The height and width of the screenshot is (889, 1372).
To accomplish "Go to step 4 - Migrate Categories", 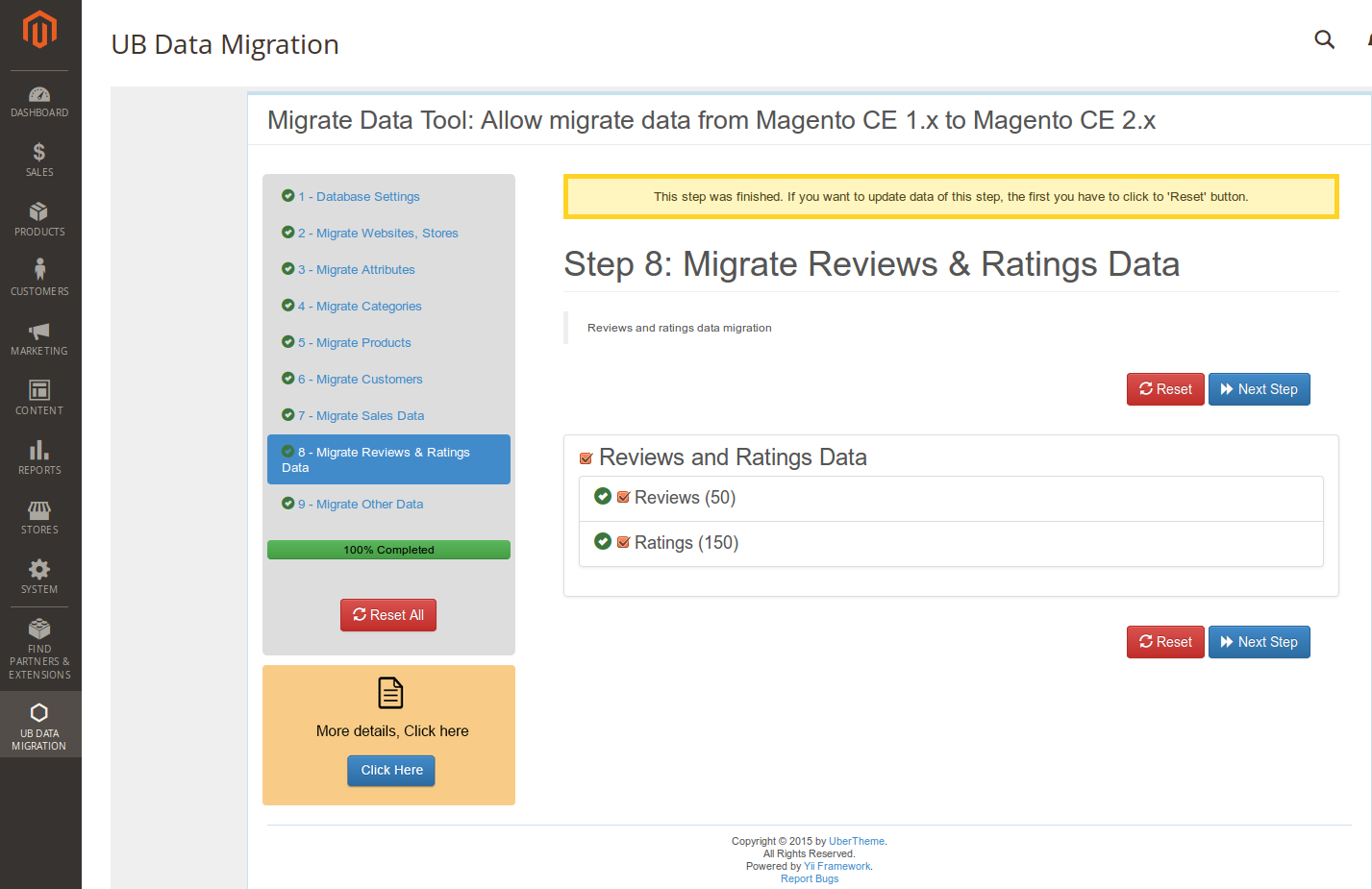I will (x=360, y=306).
